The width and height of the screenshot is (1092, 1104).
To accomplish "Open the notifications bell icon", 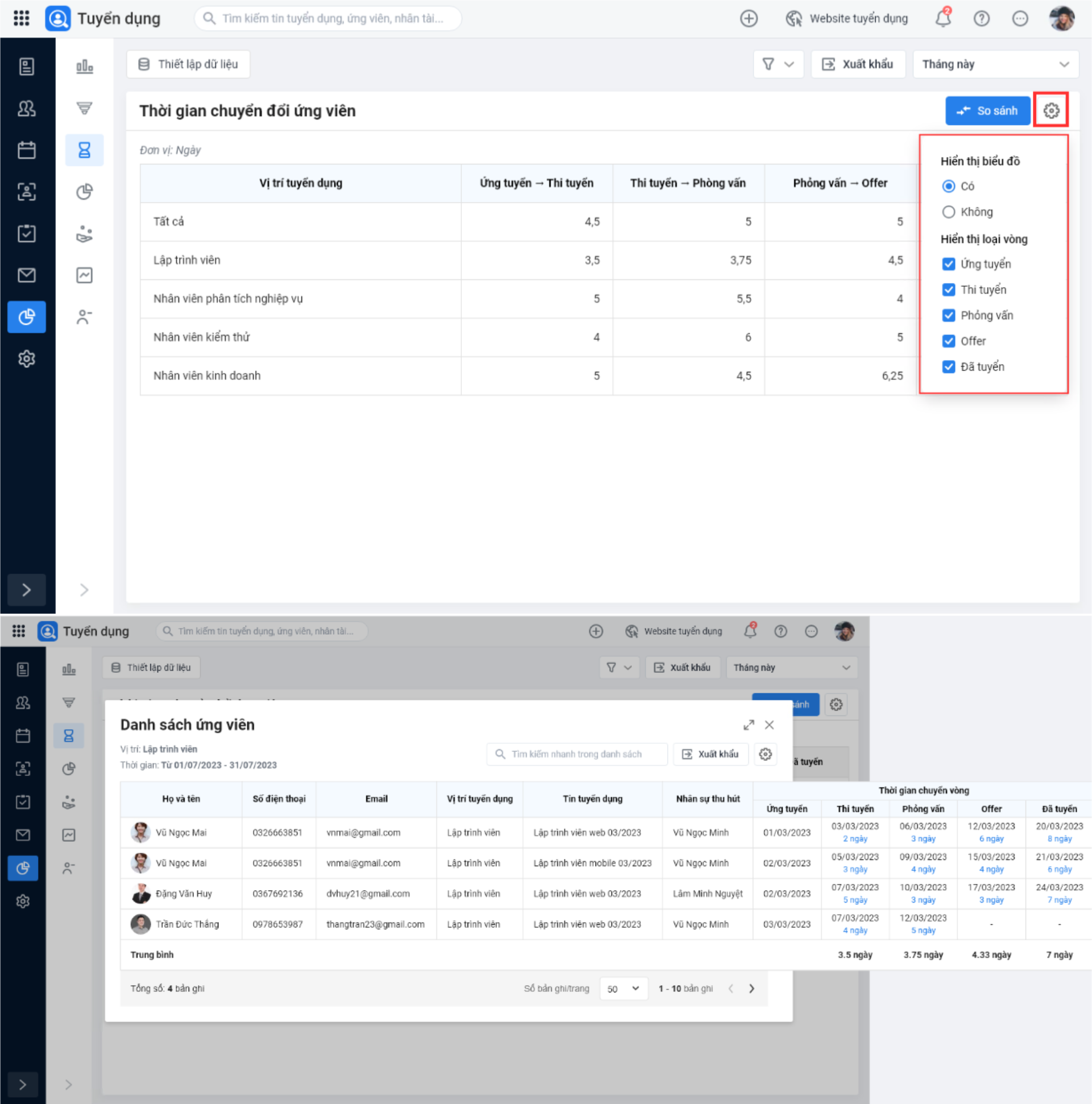I will [942, 19].
